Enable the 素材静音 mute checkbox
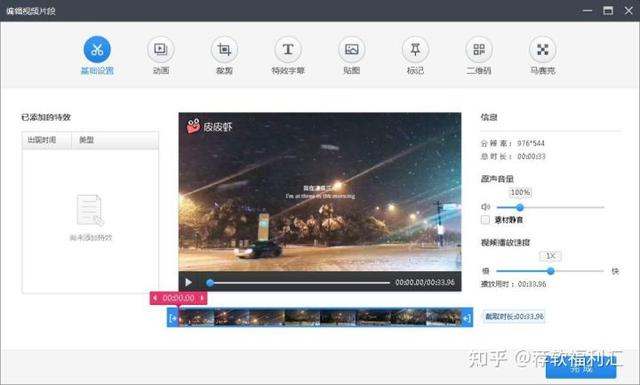Screen dimensions: 640x385 [x=485, y=220]
